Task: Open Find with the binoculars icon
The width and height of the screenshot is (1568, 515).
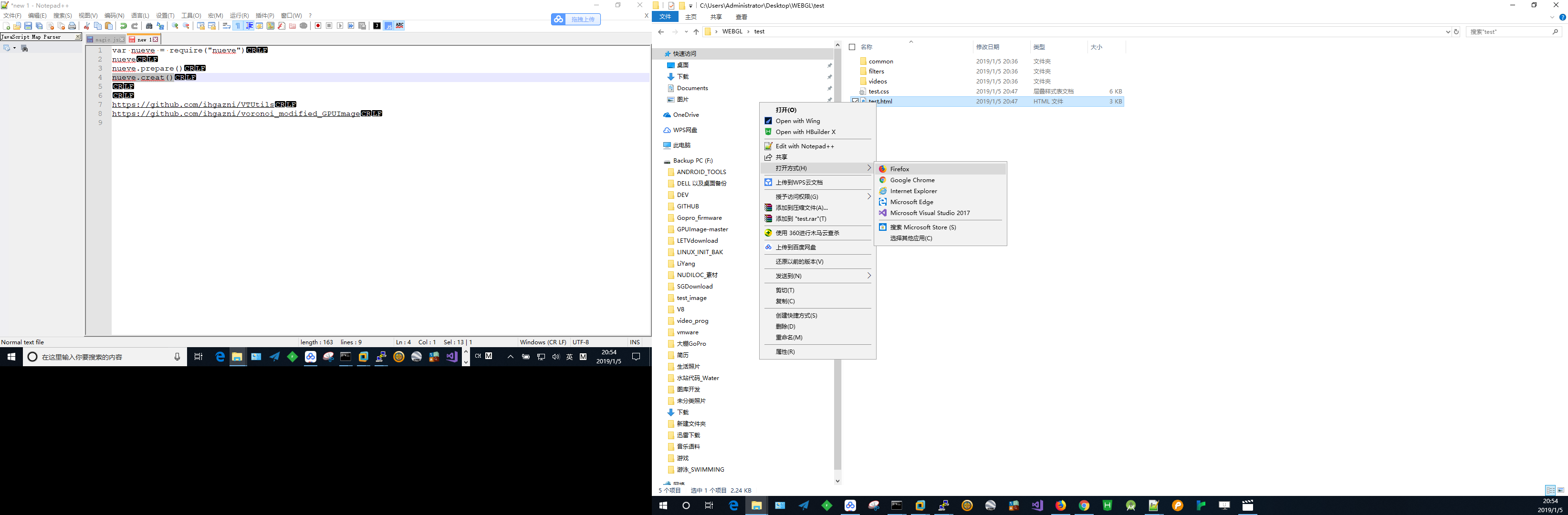Action: click(149, 26)
